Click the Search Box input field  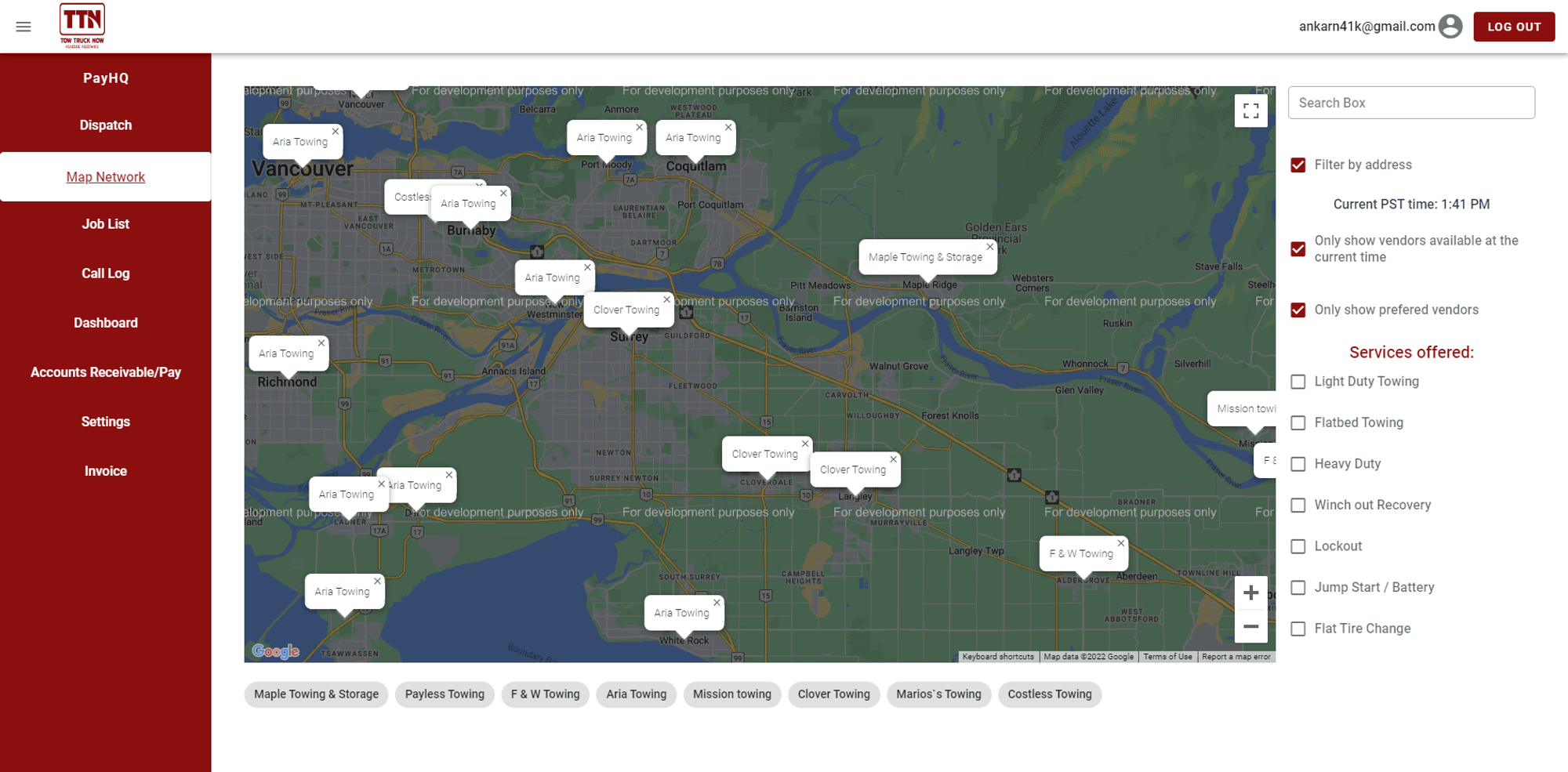[1411, 103]
